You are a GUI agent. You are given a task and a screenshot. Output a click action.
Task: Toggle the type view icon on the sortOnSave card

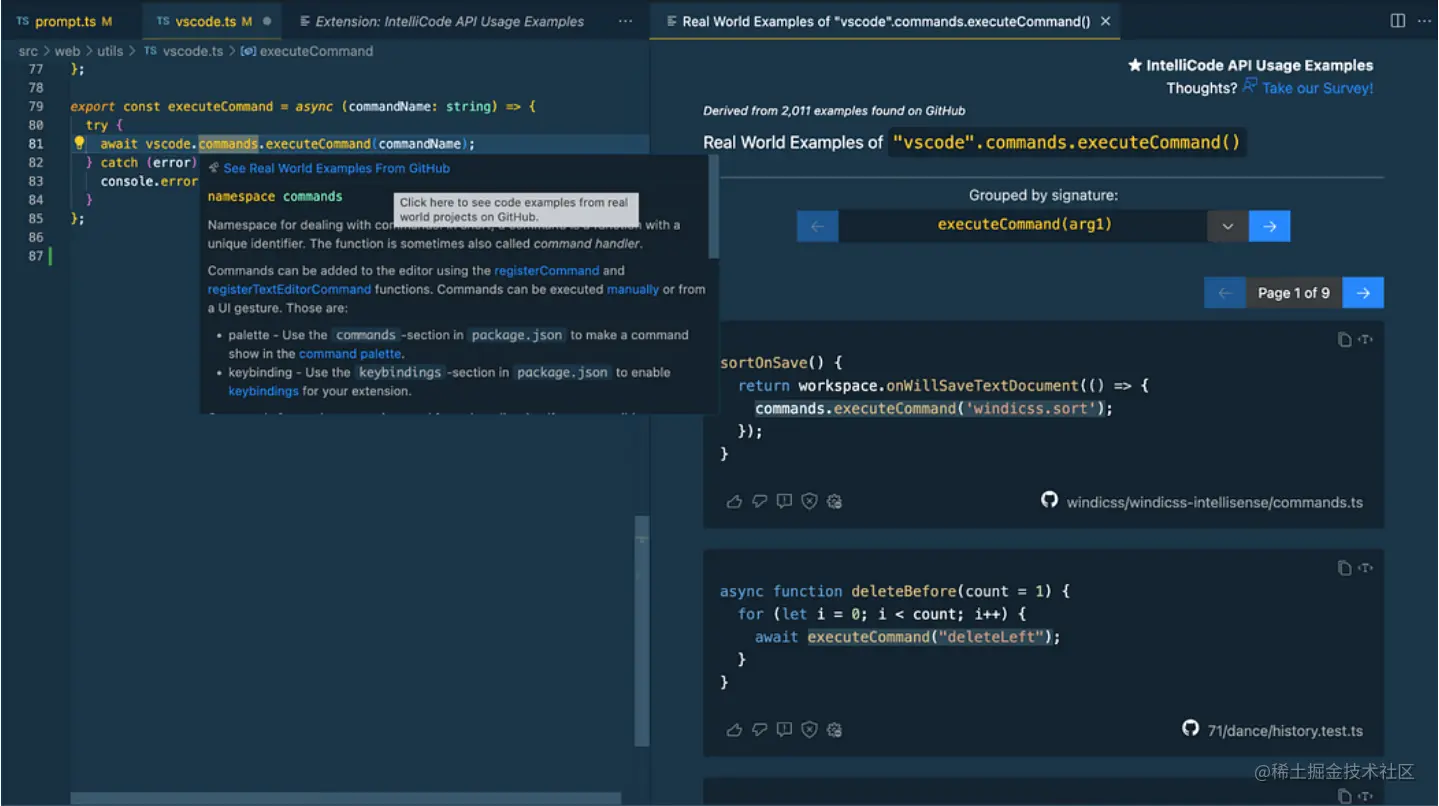point(1366,340)
